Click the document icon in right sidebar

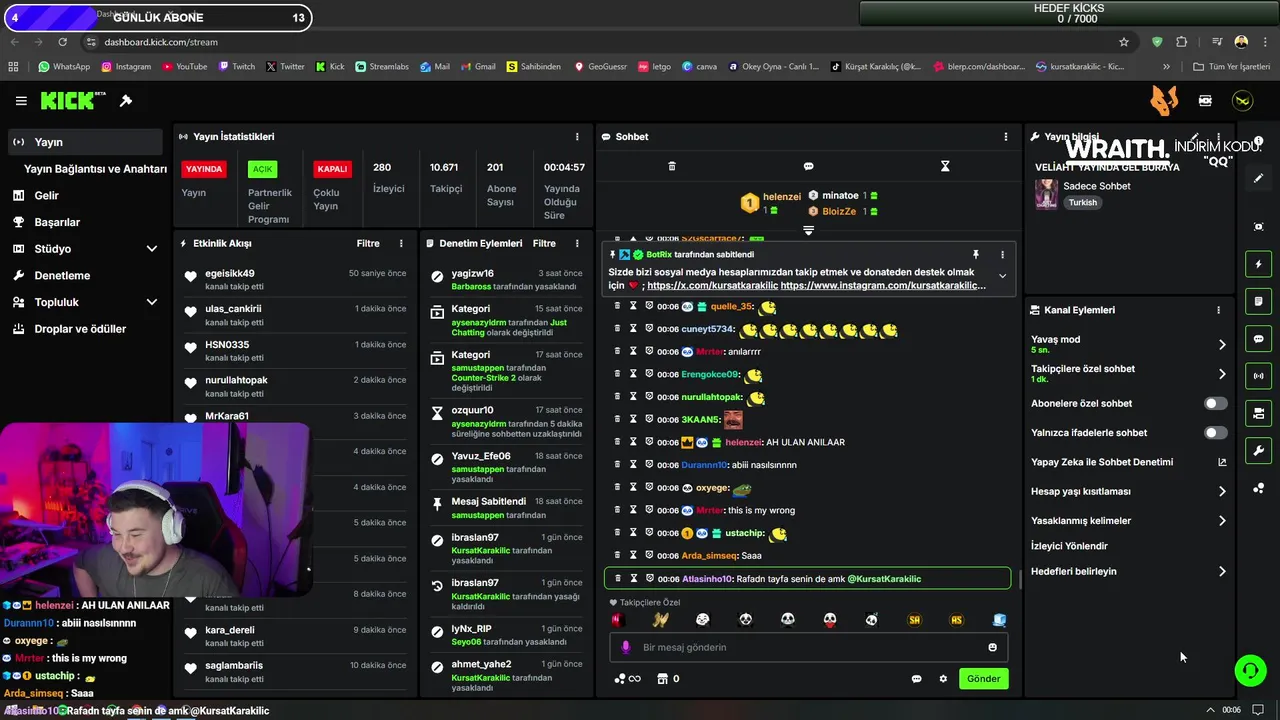1259,301
